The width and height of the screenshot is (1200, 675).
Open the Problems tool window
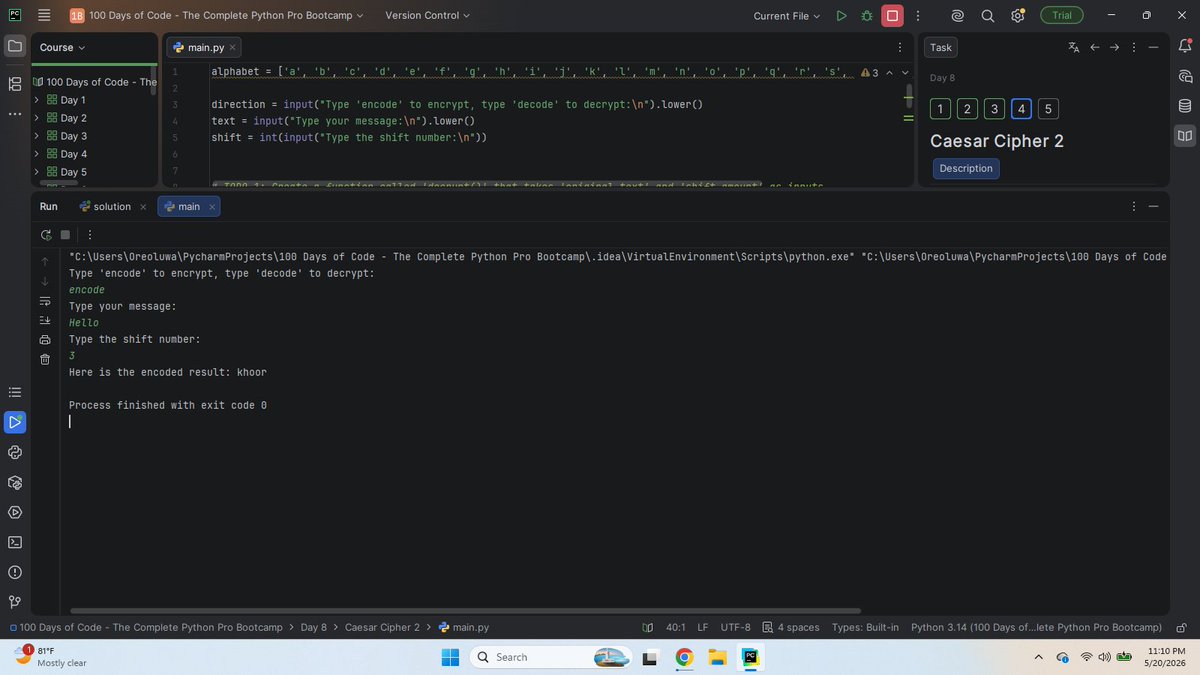pos(15,572)
